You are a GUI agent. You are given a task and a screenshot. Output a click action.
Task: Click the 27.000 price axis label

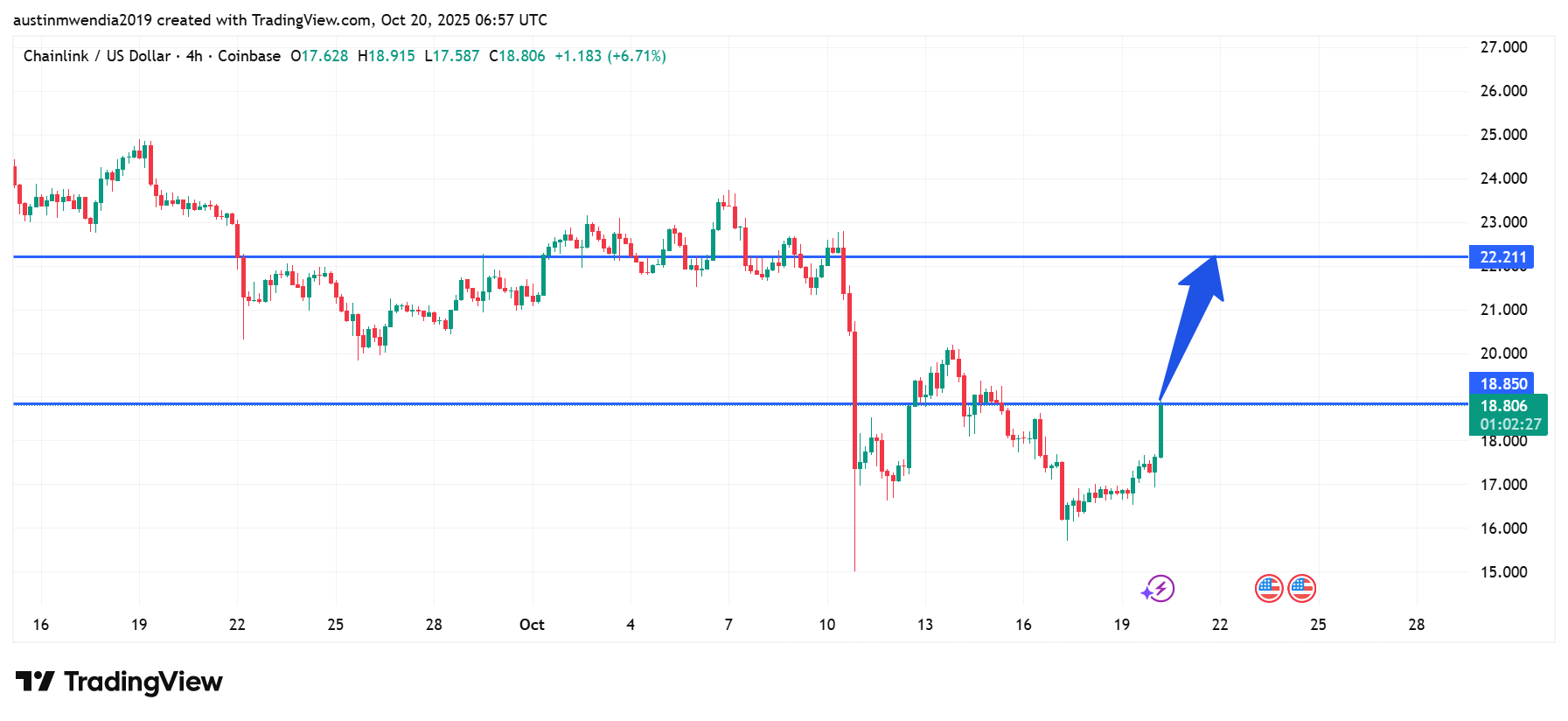pyautogui.click(x=1503, y=47)
